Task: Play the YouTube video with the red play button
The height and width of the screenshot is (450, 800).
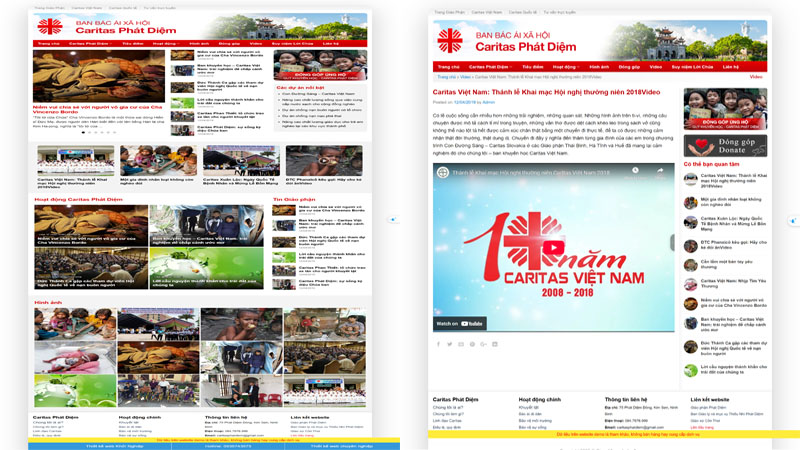Action: [554, 248]
